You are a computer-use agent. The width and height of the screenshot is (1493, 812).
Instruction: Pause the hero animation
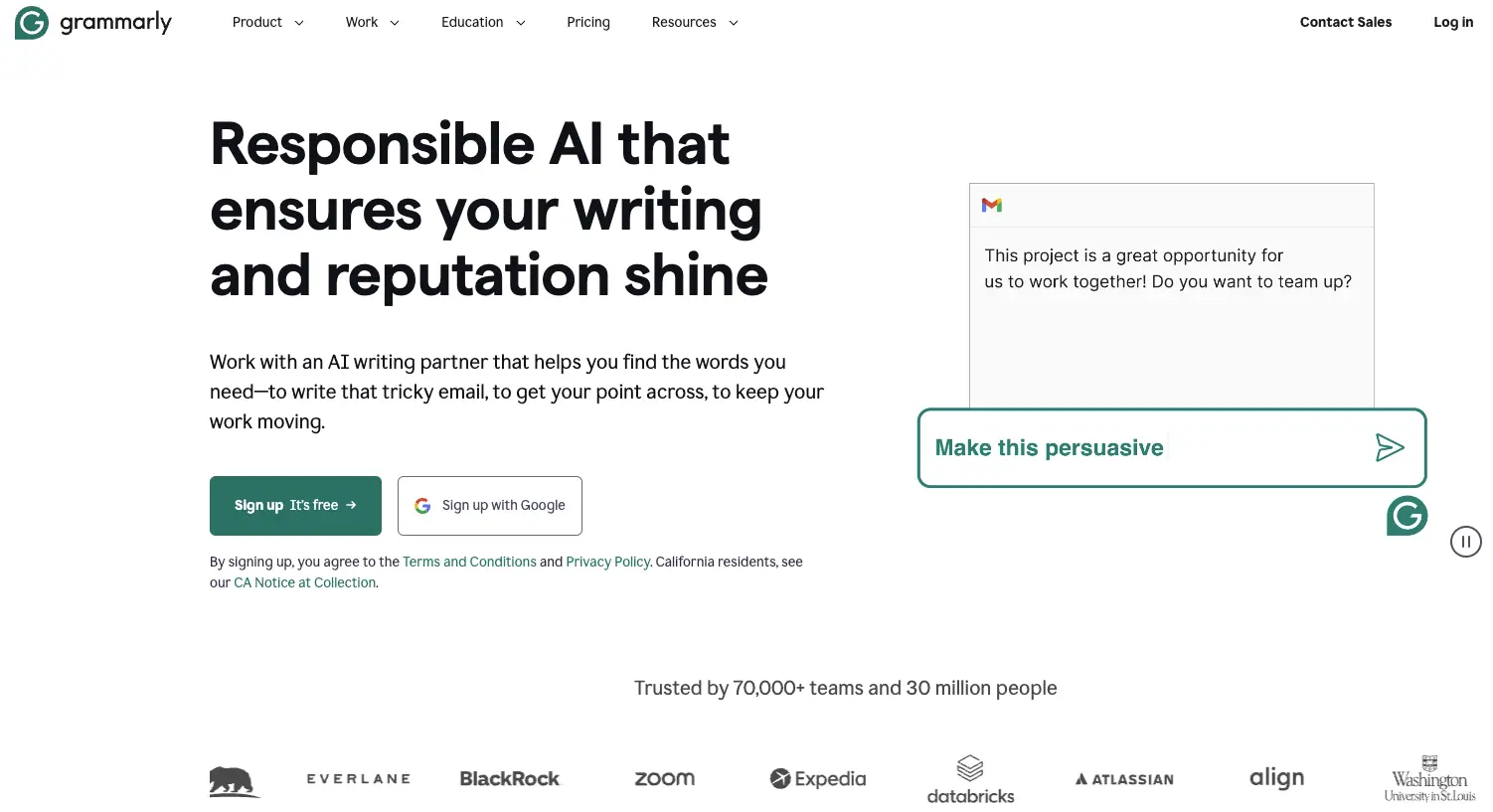1465,542
